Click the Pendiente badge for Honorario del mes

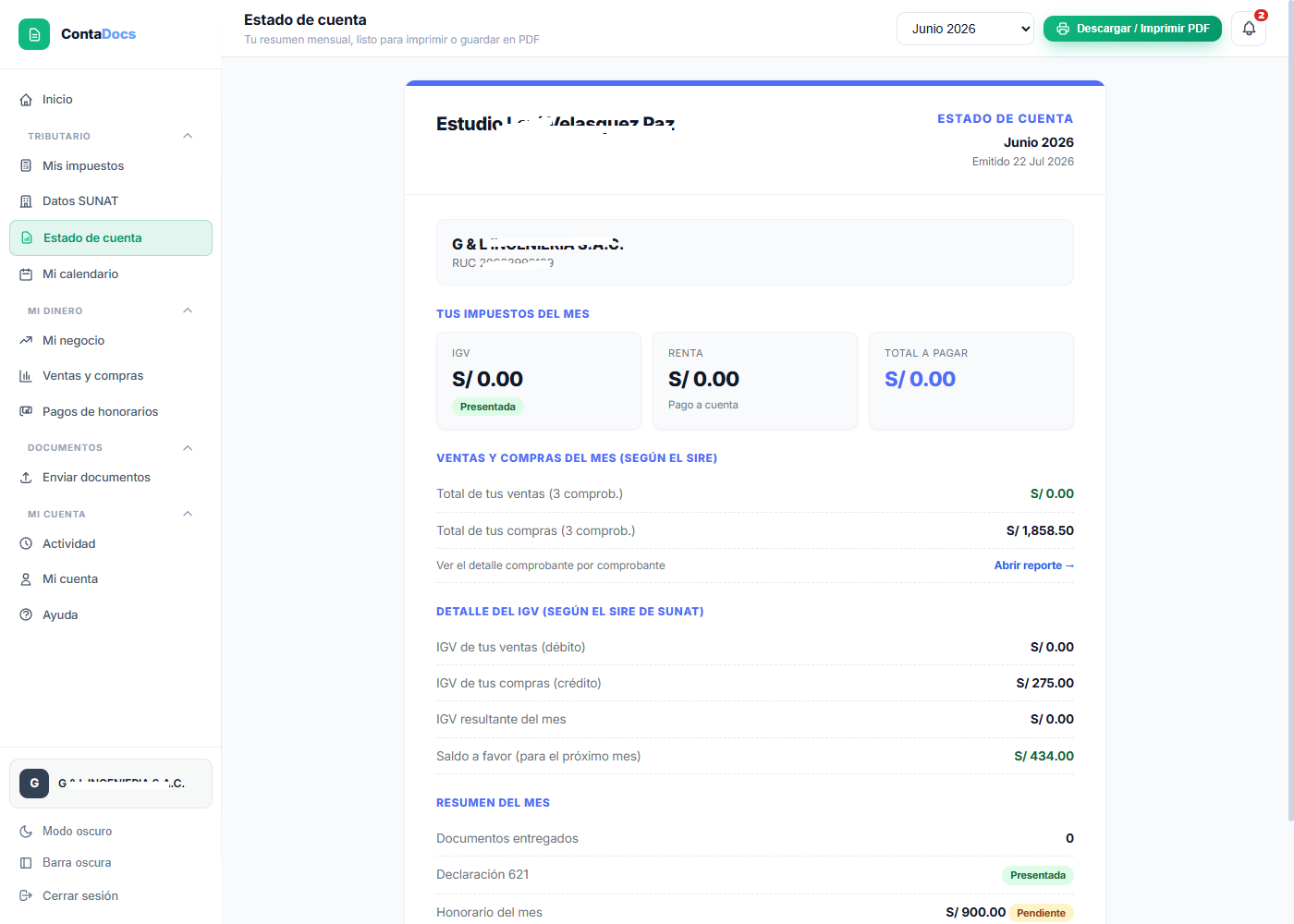(1041, 913)
